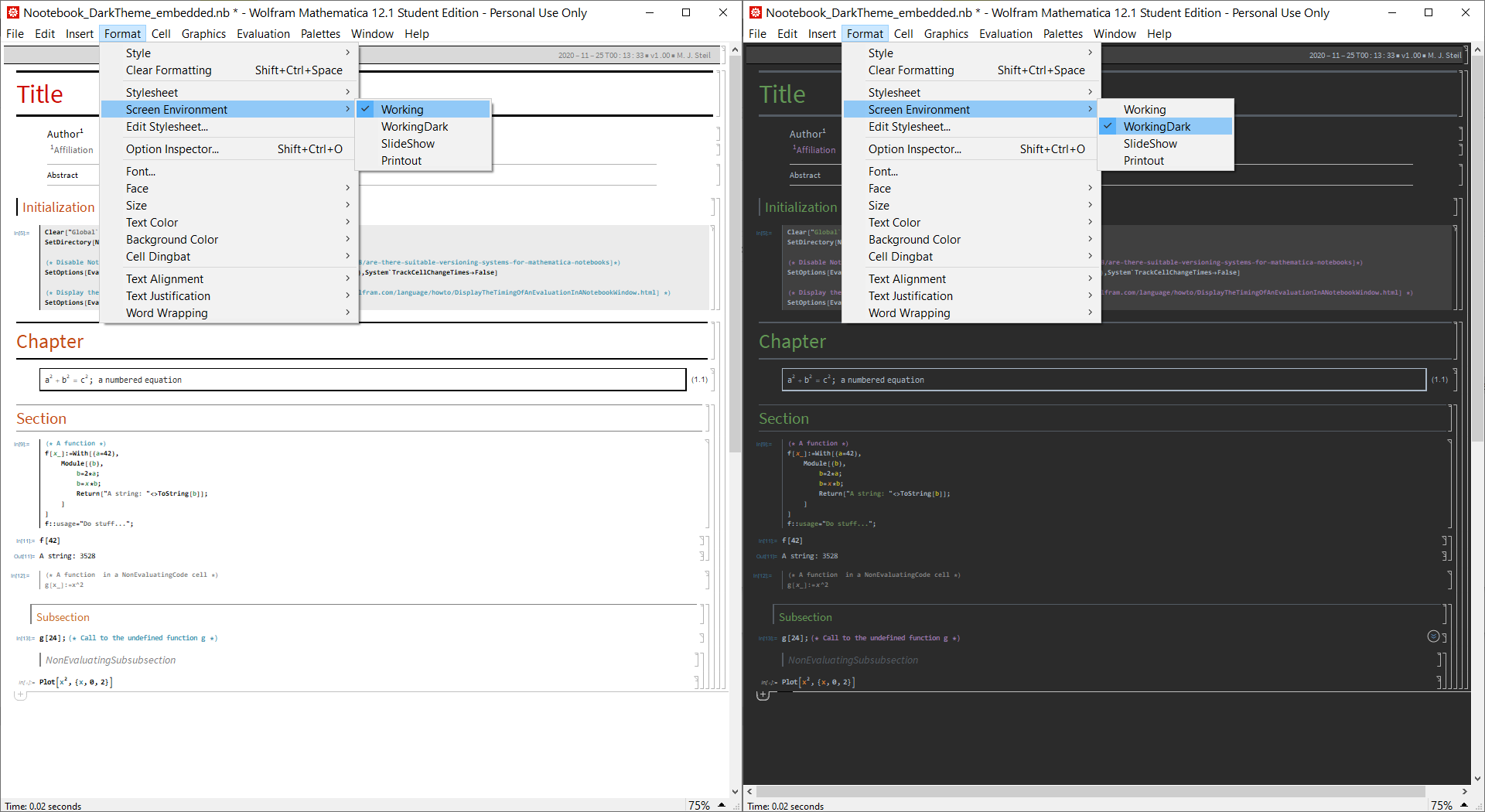Click zoom triangle icon next to 75% in dark window
The image size is (1485, 812).
point(1464,805)
